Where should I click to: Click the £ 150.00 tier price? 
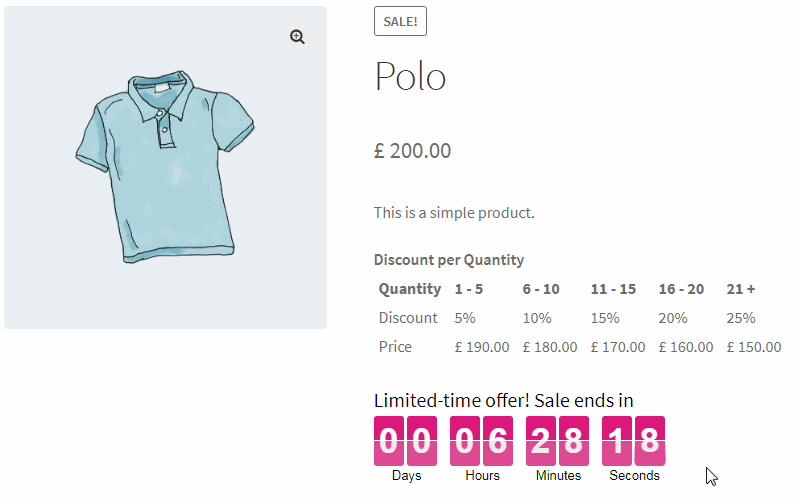pos(754,347)
